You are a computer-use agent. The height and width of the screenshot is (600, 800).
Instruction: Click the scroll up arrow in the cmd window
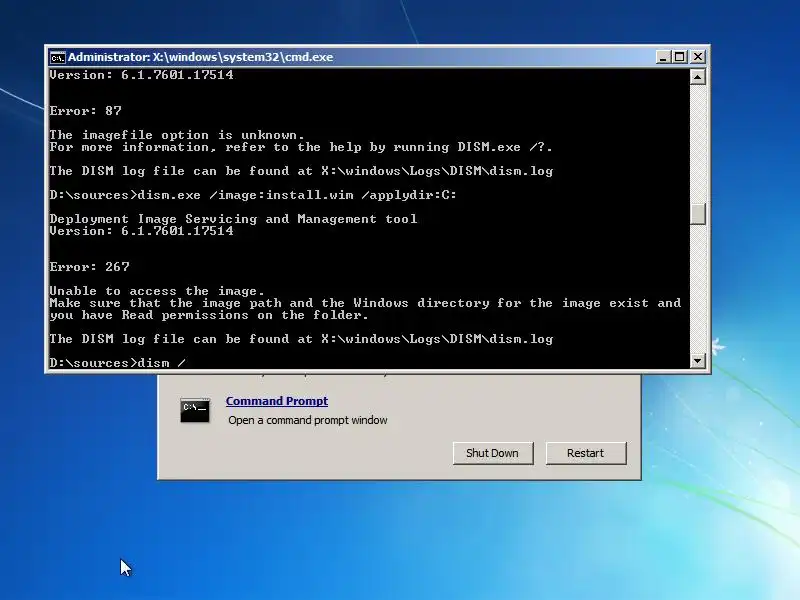pos(697,77)
